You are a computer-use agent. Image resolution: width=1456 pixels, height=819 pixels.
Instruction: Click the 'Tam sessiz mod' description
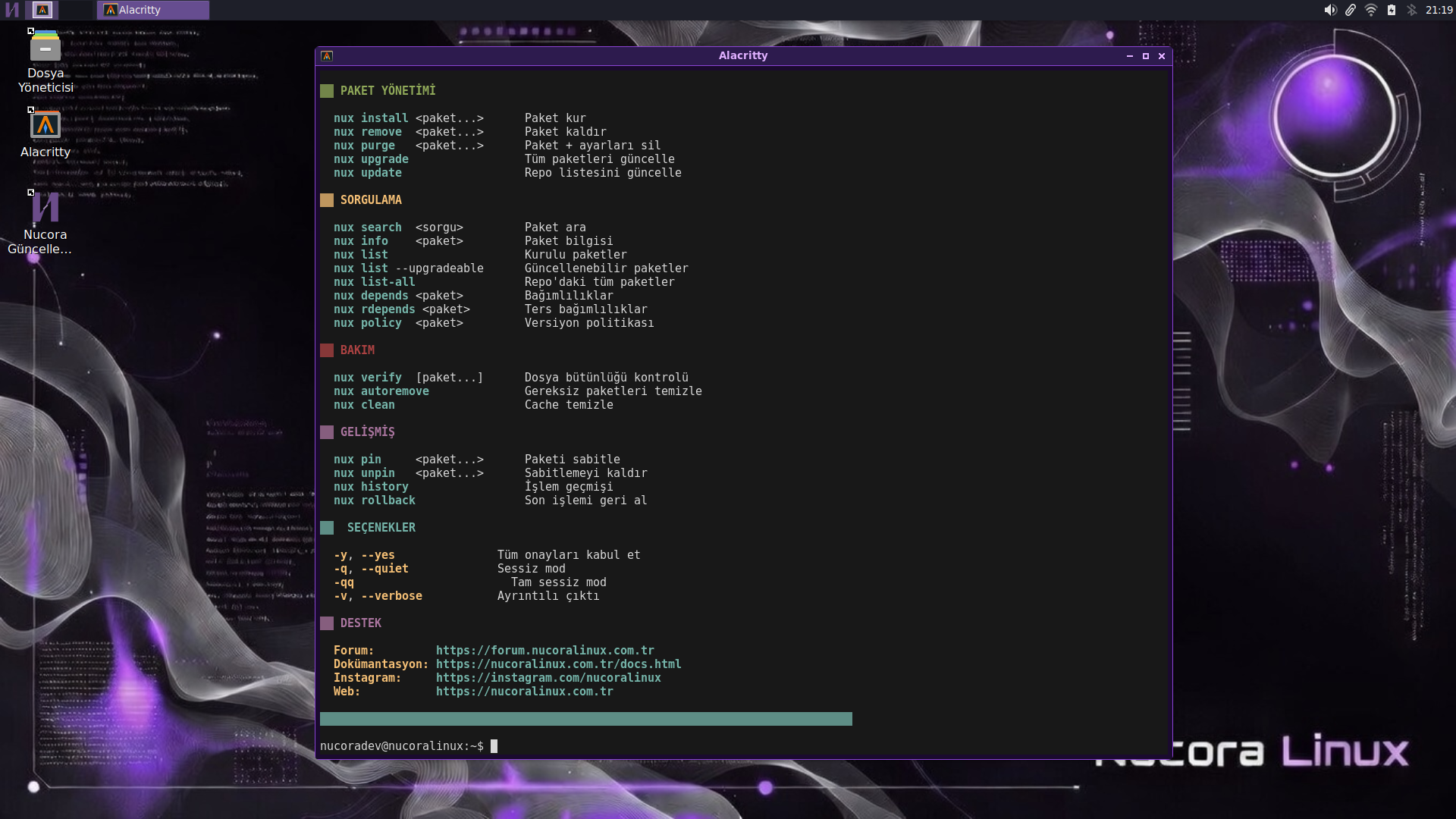559,582
